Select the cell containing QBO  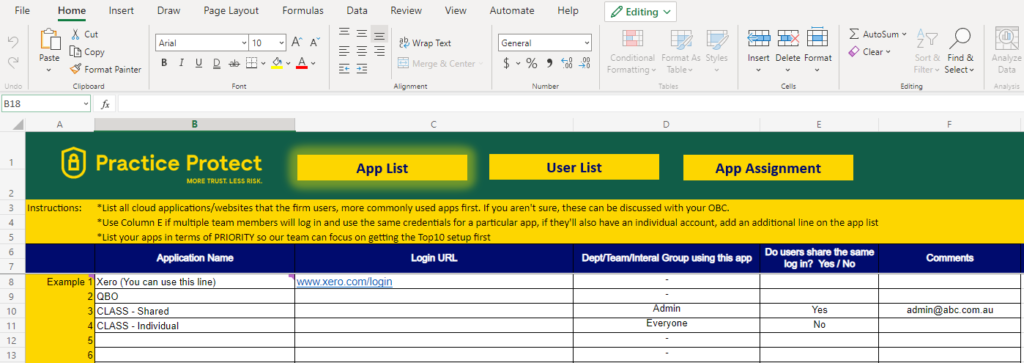tap(195, 296)
